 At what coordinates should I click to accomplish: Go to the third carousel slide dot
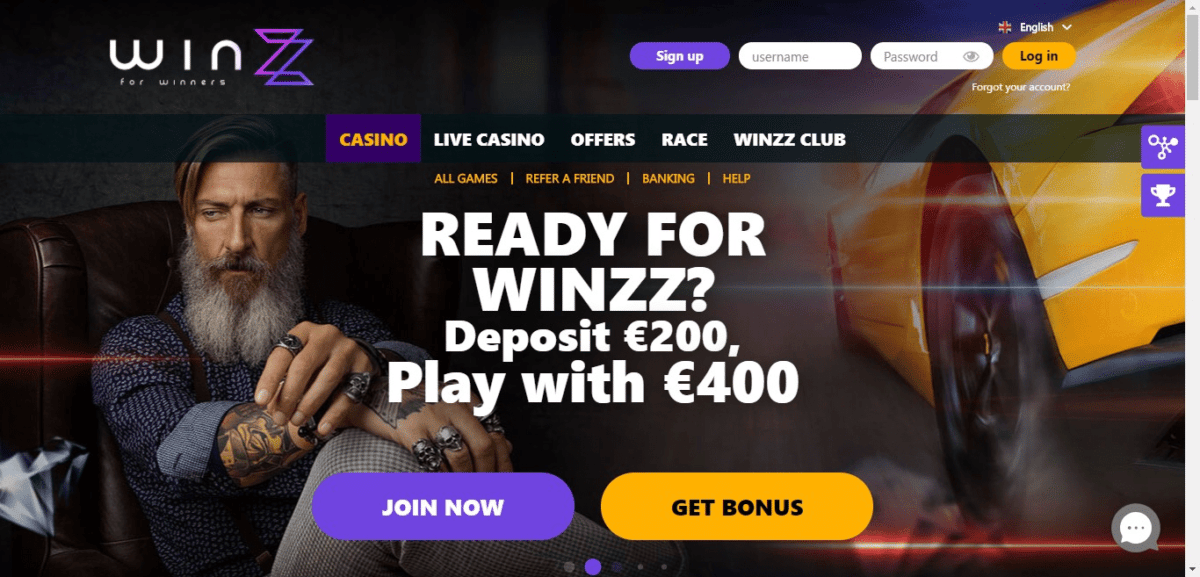(x=617, y=567)
